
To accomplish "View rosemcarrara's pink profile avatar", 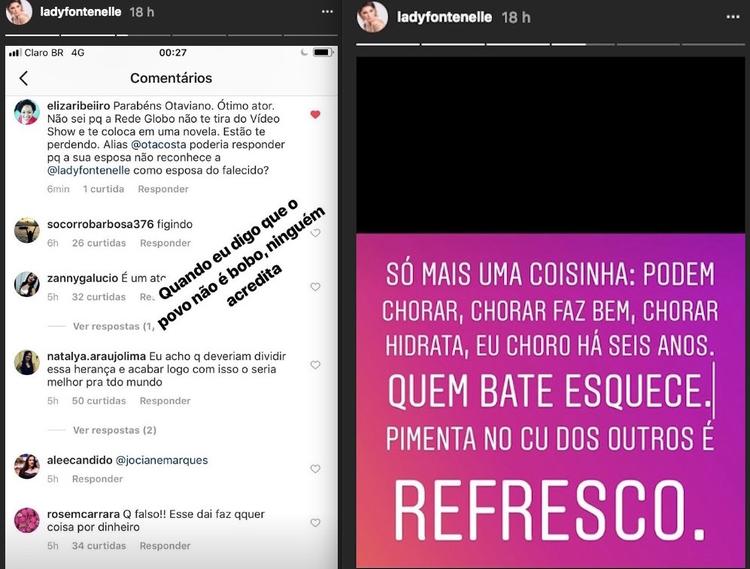I will pos(26,520).
